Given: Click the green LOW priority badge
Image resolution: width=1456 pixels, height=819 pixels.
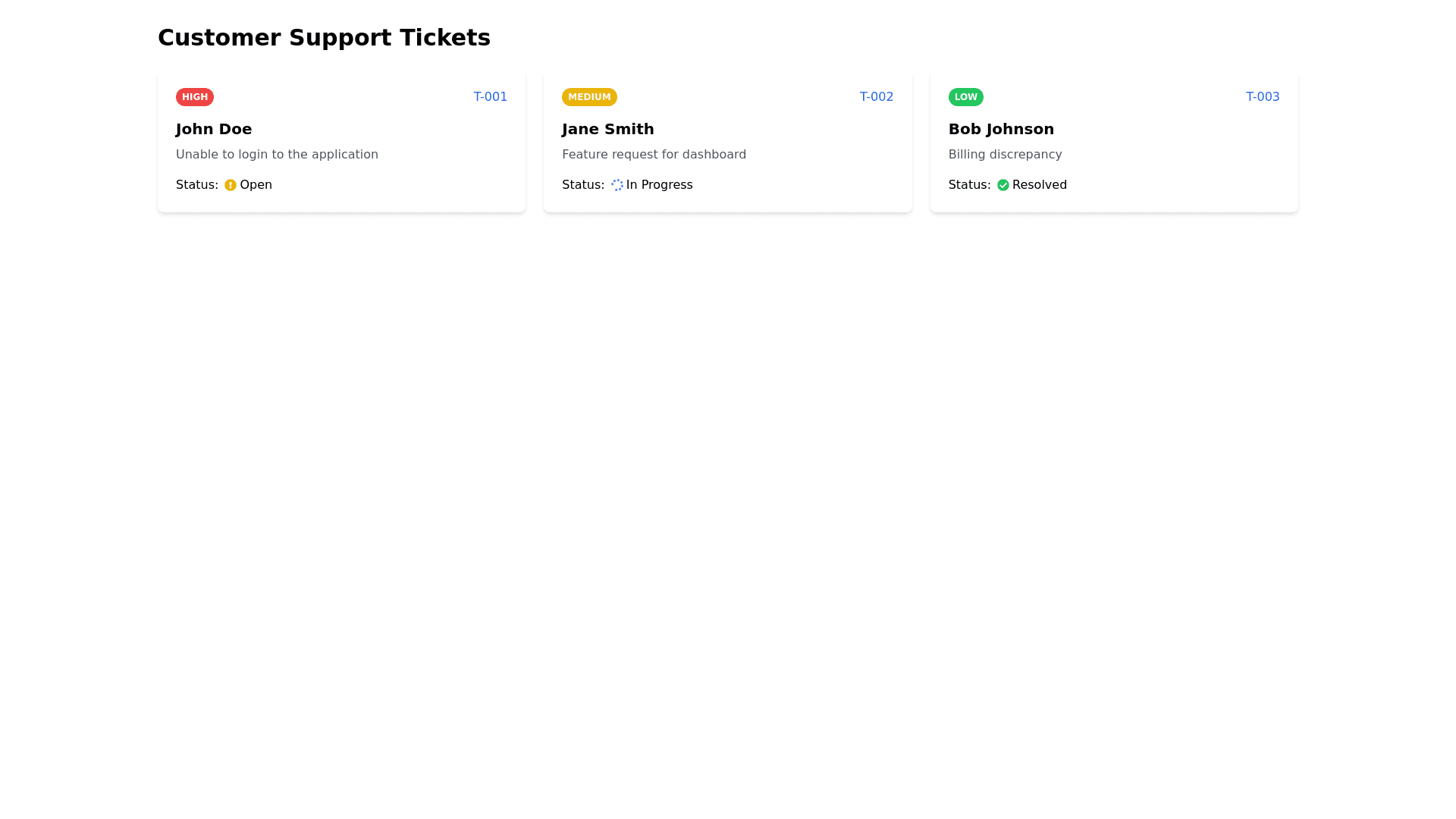Looking at the screenshot, I should pyautogui.click(x=965, y=97).
